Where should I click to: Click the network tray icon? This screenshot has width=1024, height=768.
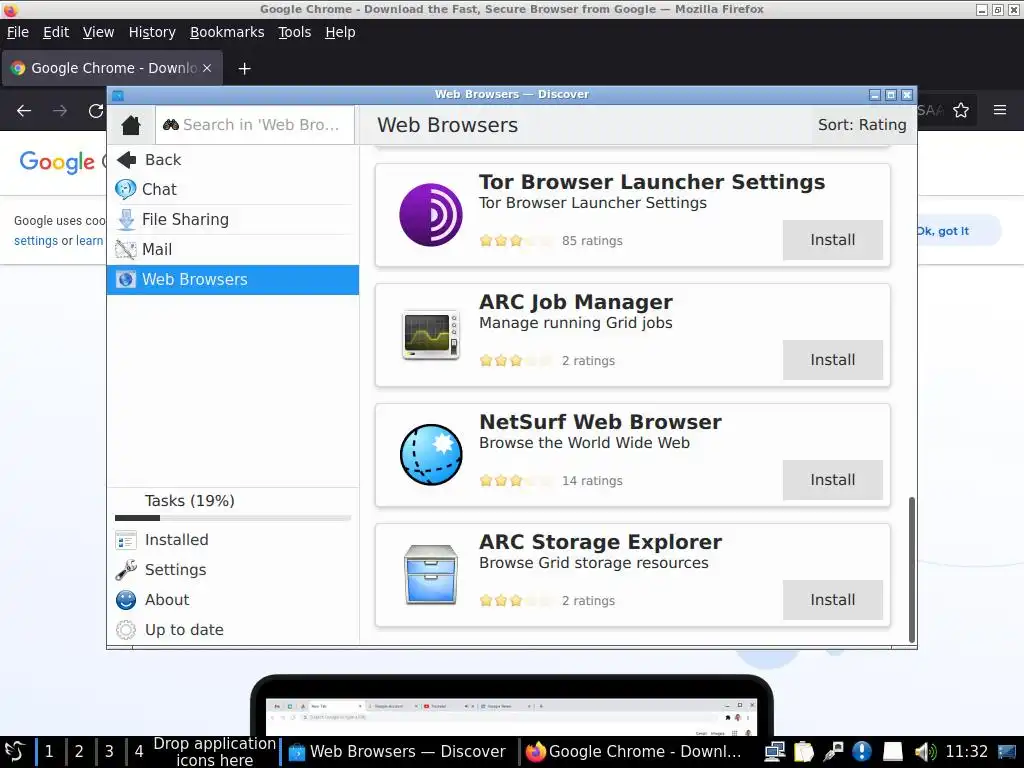(x=775, y=752)
